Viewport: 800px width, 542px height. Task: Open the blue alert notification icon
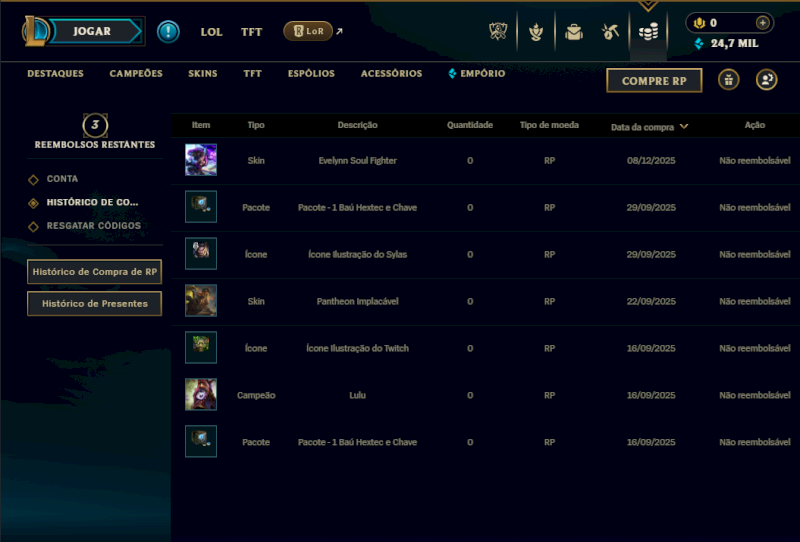click(x=168, y=32)
